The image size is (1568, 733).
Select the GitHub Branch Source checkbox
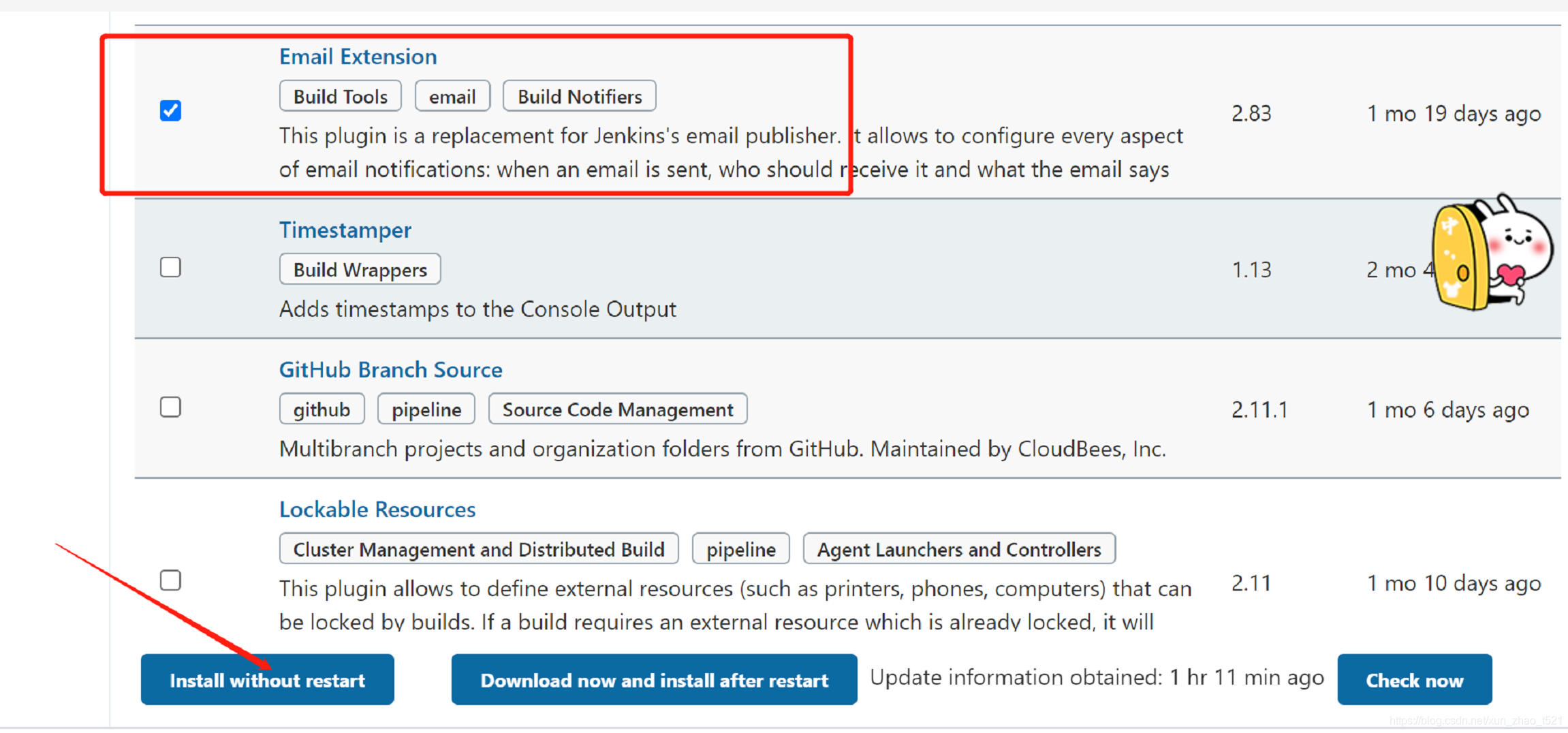click(170, 407)
